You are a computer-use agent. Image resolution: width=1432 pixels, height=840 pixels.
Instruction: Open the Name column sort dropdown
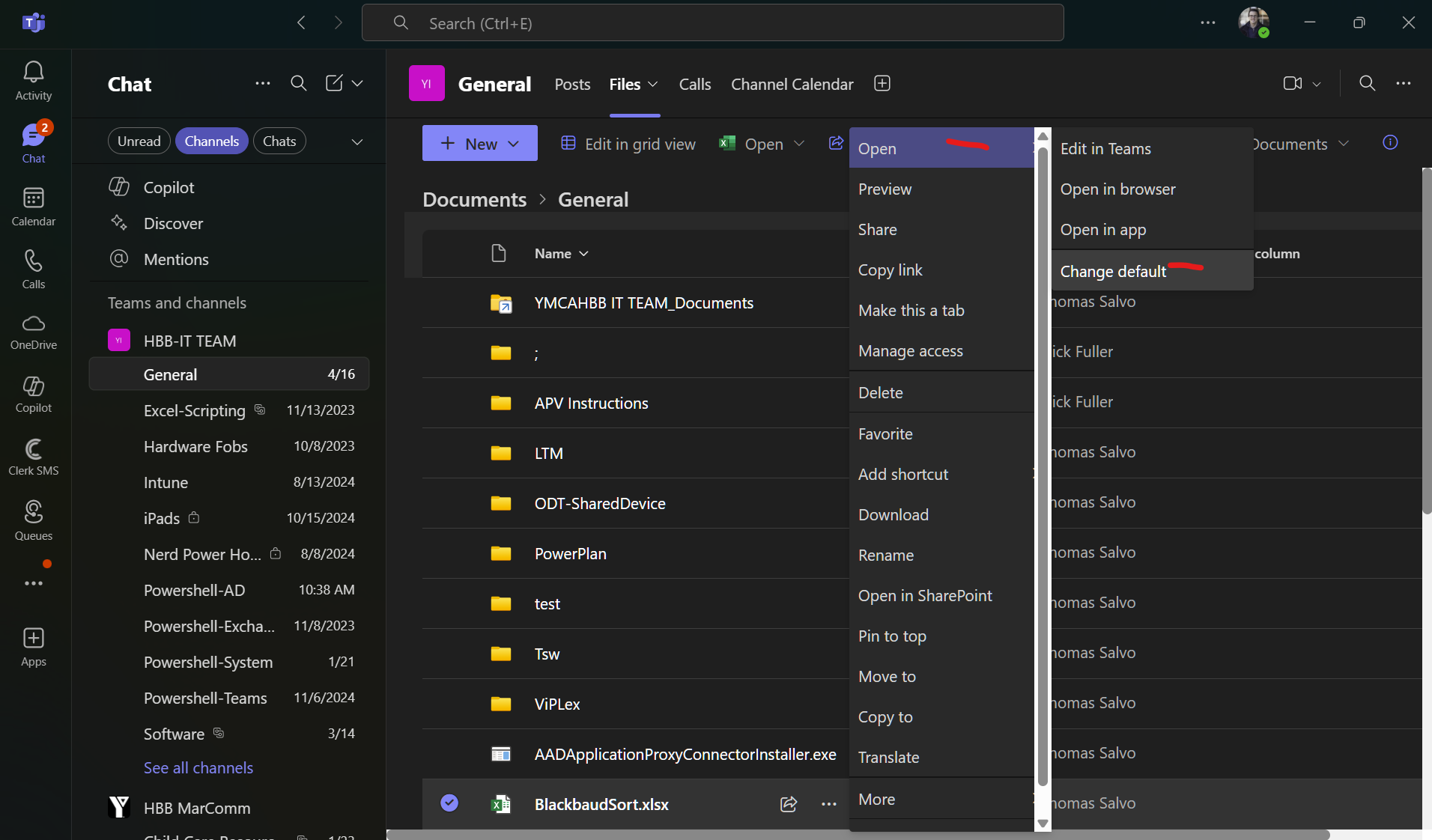562,254
